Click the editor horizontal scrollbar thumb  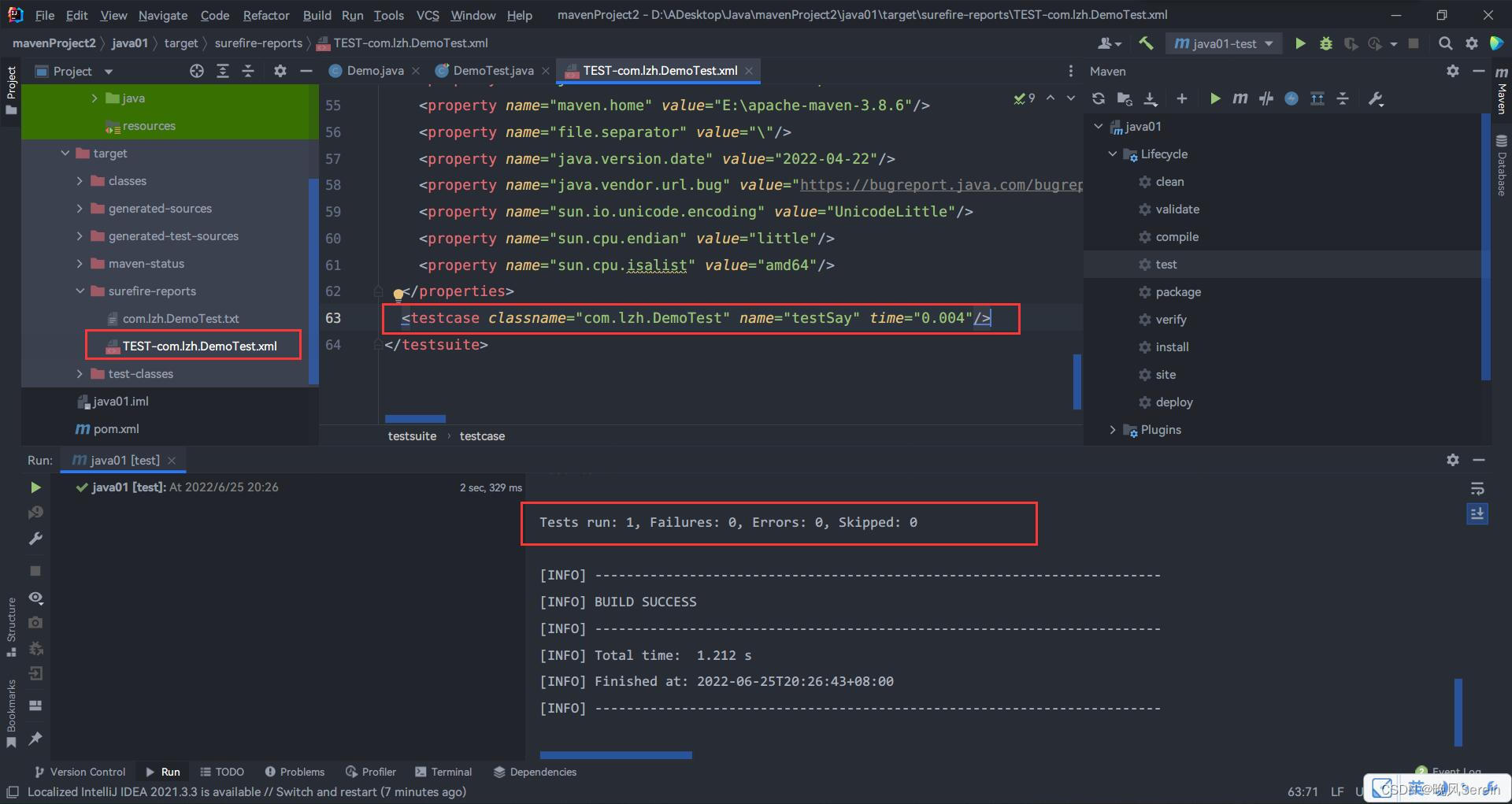[x=415, y=419]
